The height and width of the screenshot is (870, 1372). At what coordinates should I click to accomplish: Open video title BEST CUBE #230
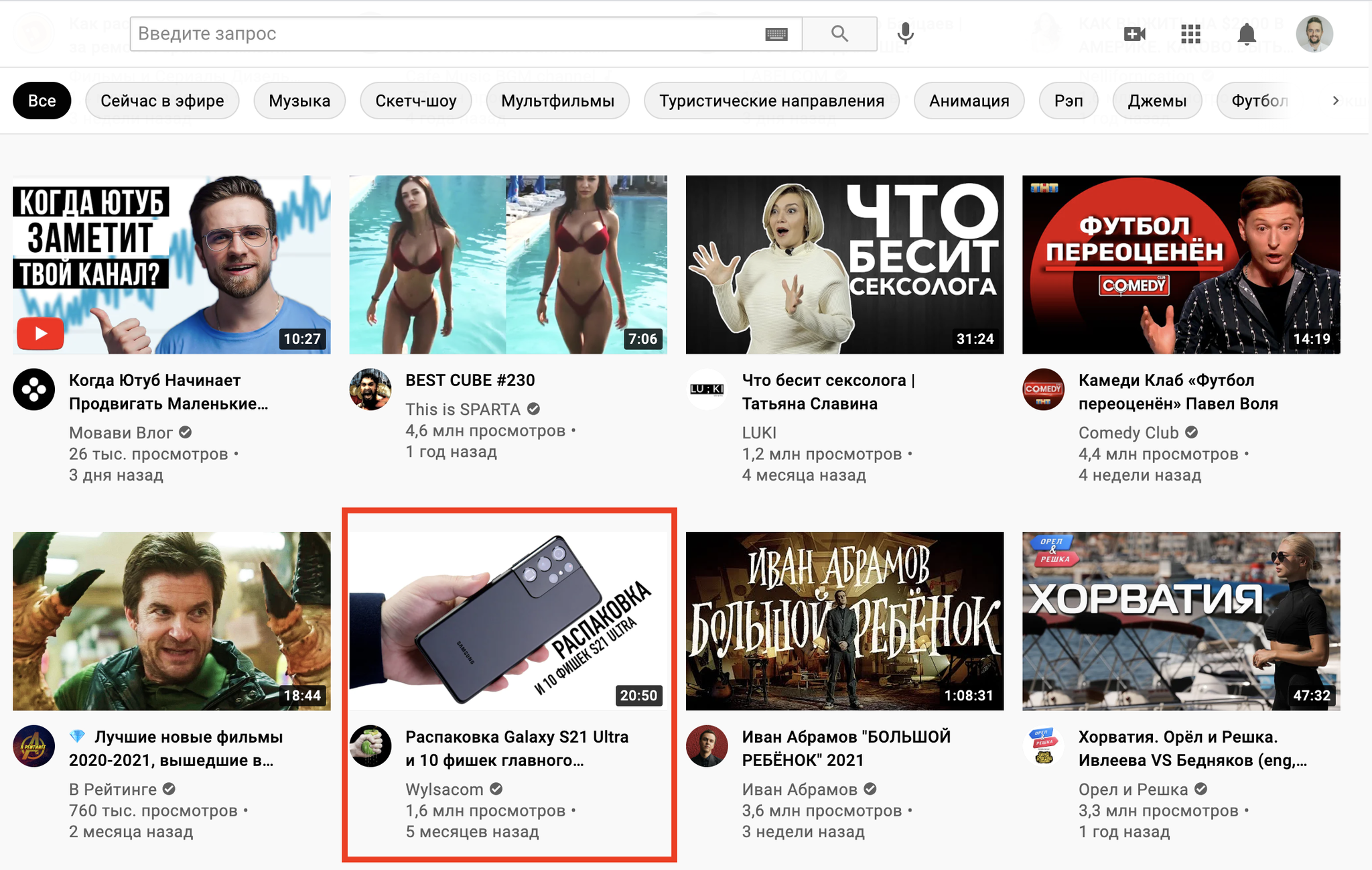470,380
